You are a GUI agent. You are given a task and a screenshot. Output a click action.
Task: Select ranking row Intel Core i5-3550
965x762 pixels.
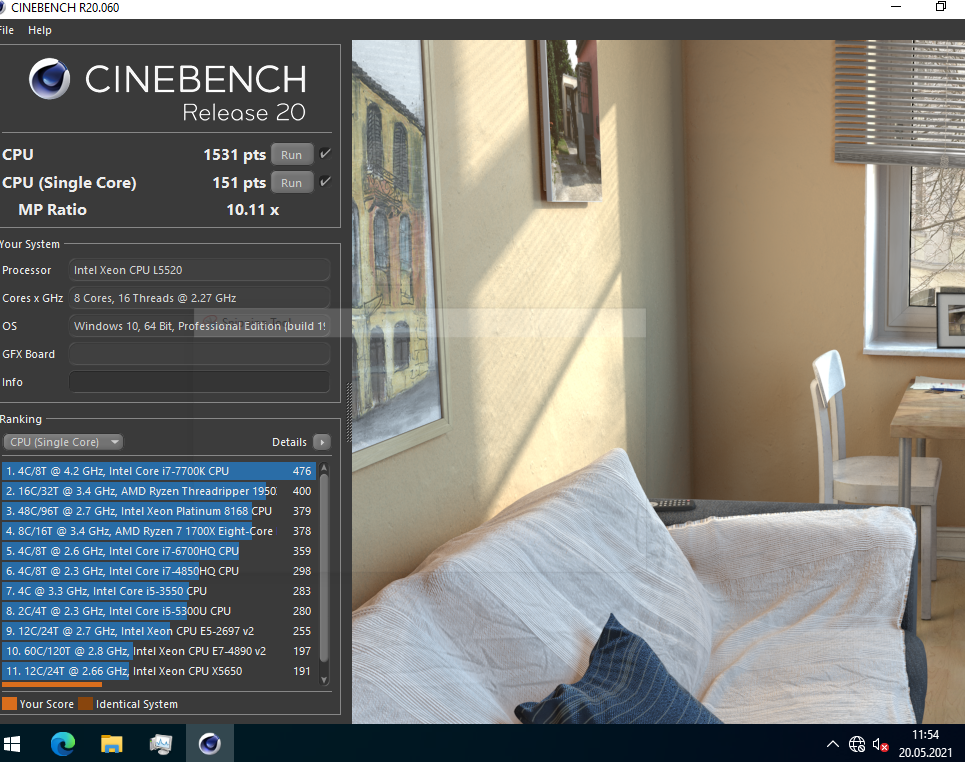click(159, 591)
